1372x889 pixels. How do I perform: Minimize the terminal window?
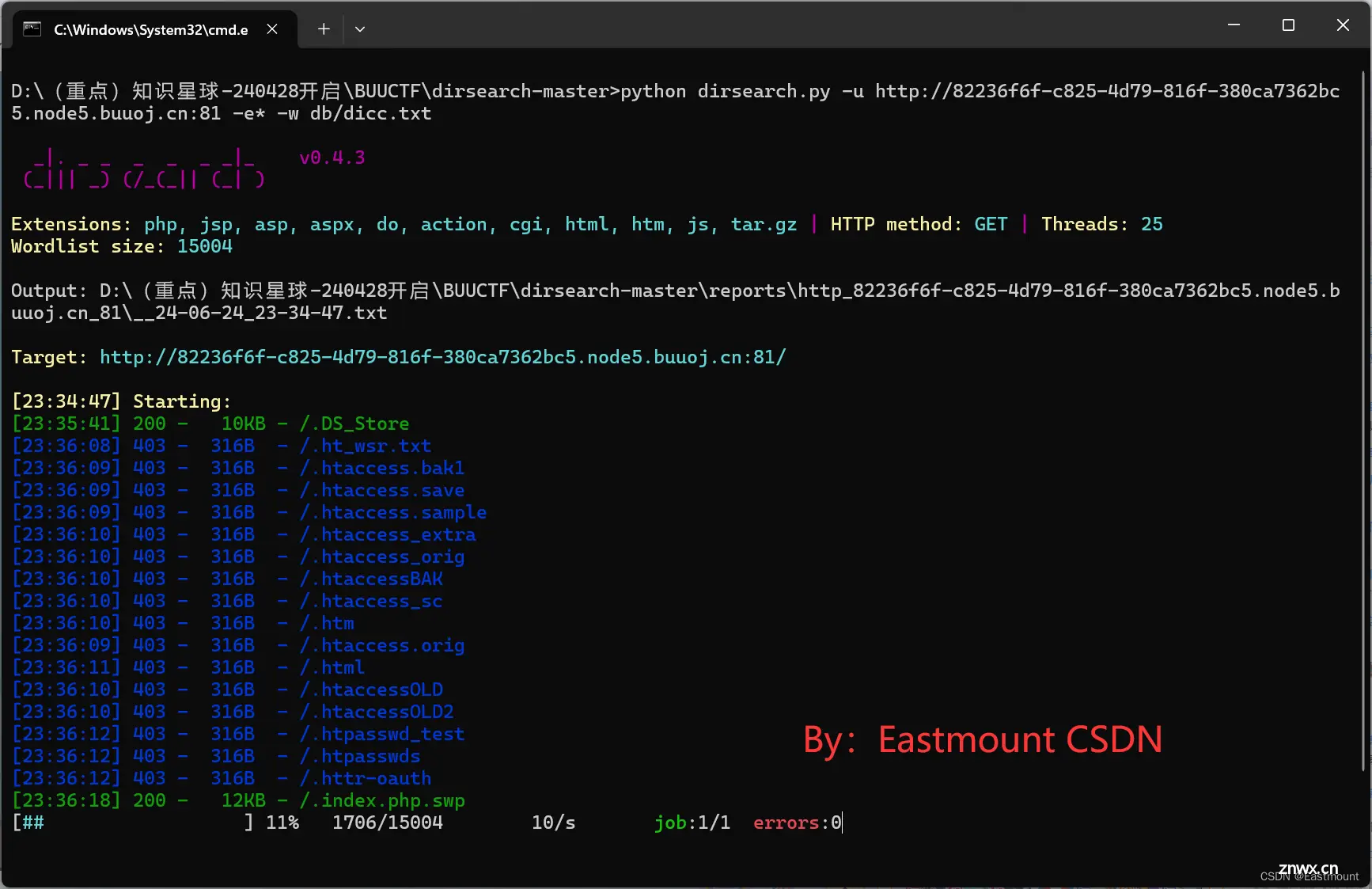(x=1234, y=25)
